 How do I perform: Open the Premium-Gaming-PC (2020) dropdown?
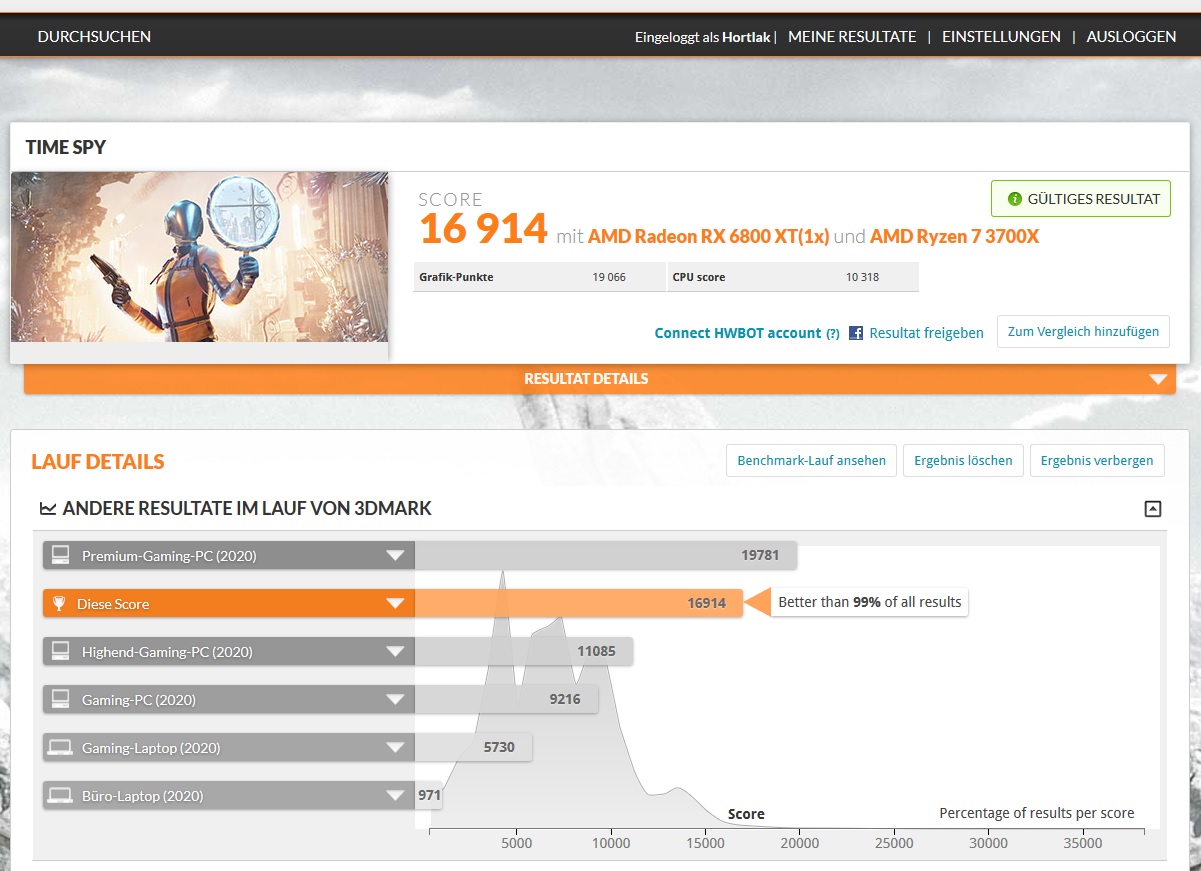point(396,554)
